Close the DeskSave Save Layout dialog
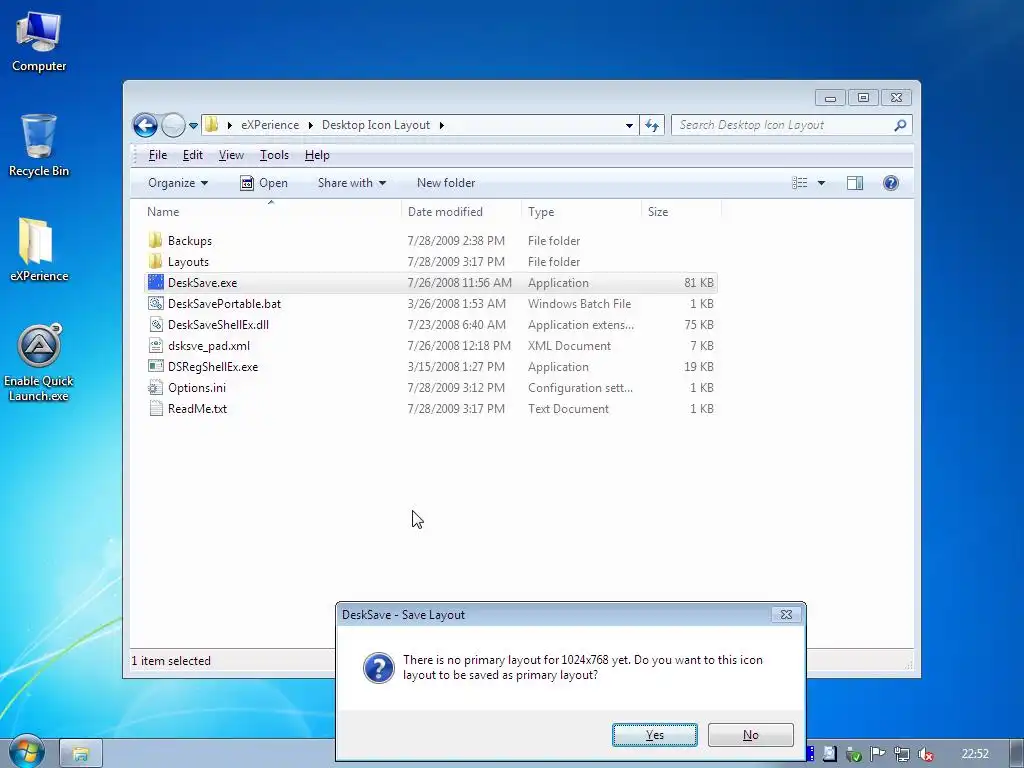 click(x=786, y=615)
